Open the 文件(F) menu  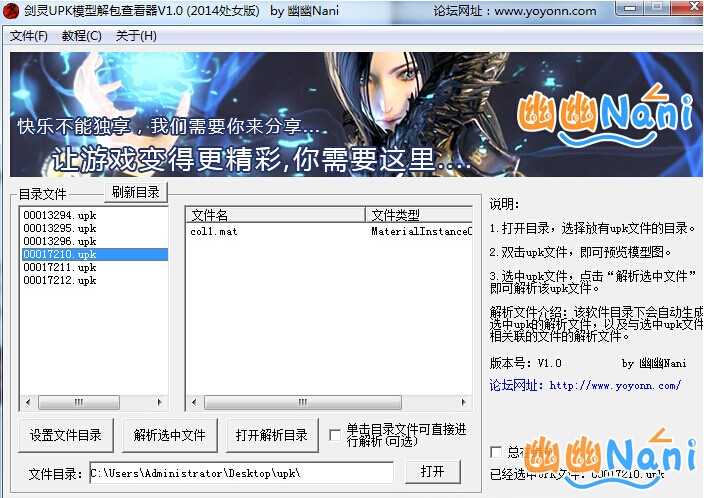pos(29,35)
